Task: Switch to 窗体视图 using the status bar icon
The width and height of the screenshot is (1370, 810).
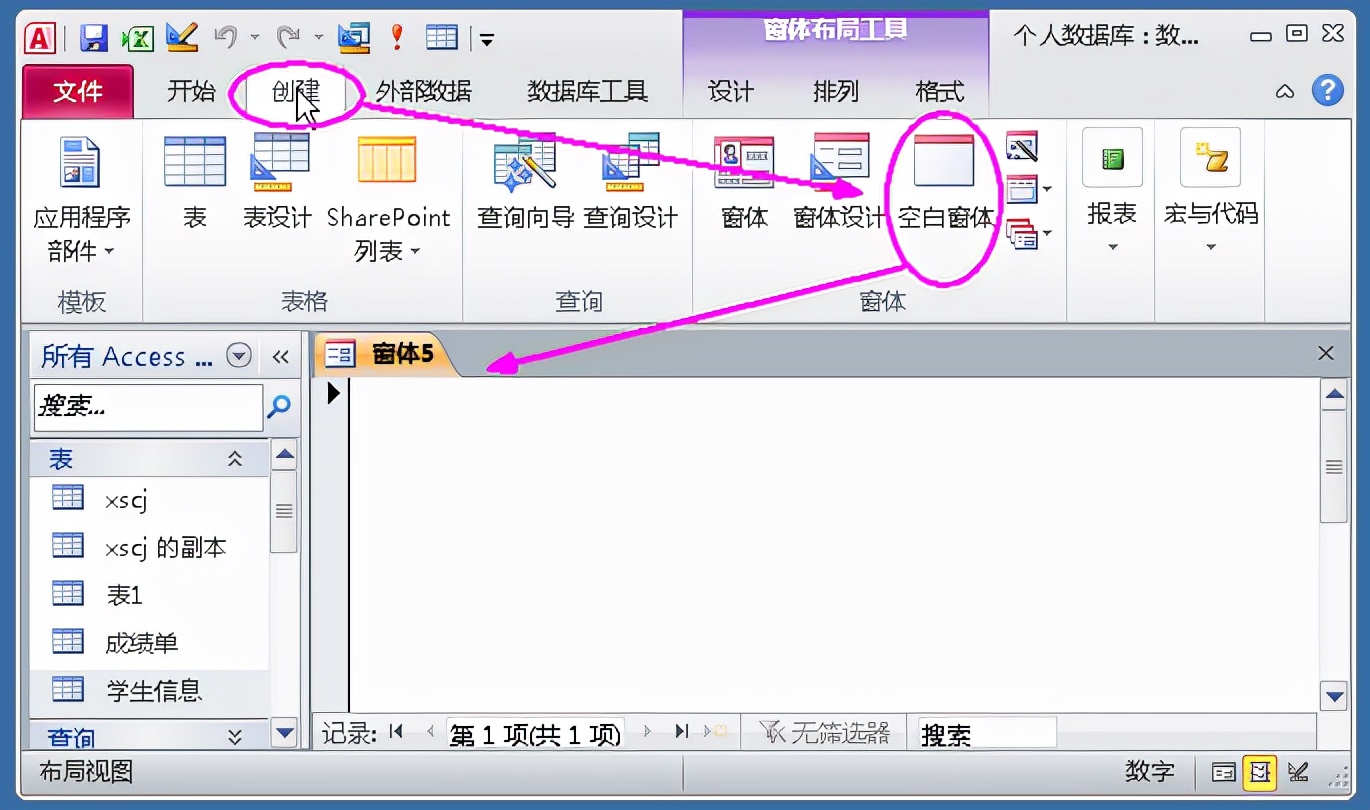Action: click(x=1224, y=772)
